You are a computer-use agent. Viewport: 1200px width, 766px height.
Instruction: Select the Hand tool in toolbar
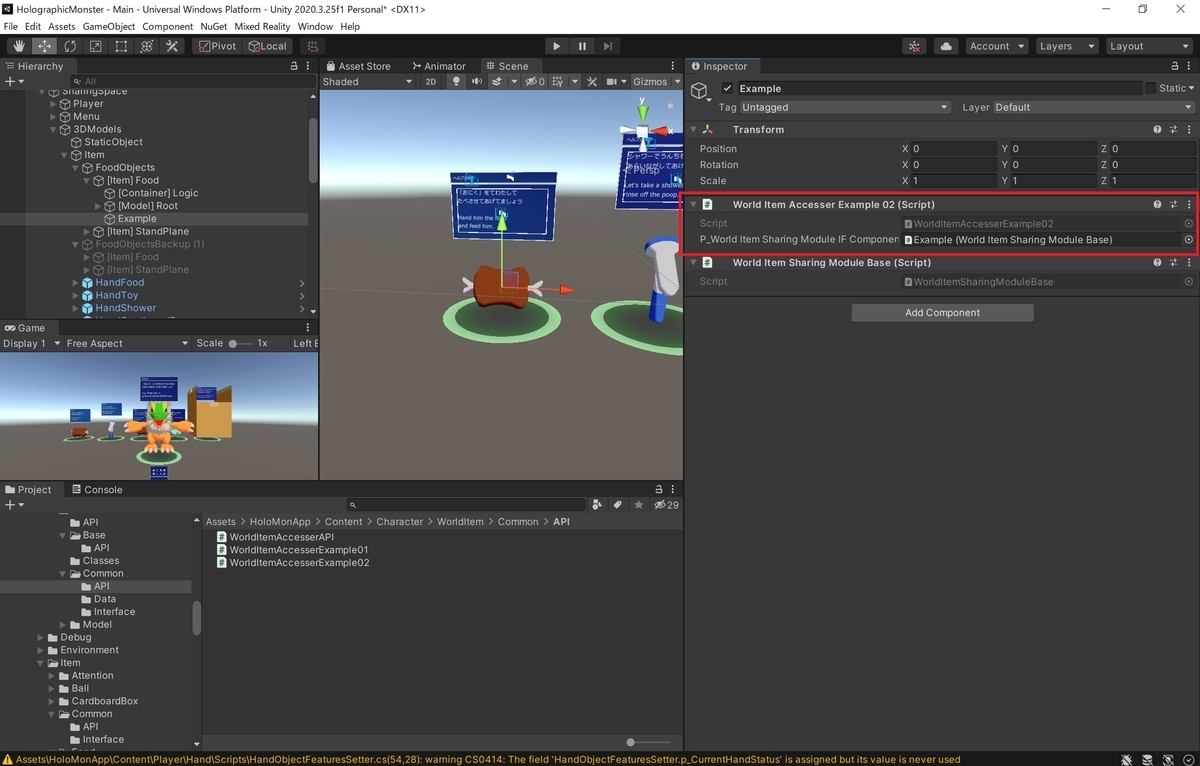pos(20,46)
